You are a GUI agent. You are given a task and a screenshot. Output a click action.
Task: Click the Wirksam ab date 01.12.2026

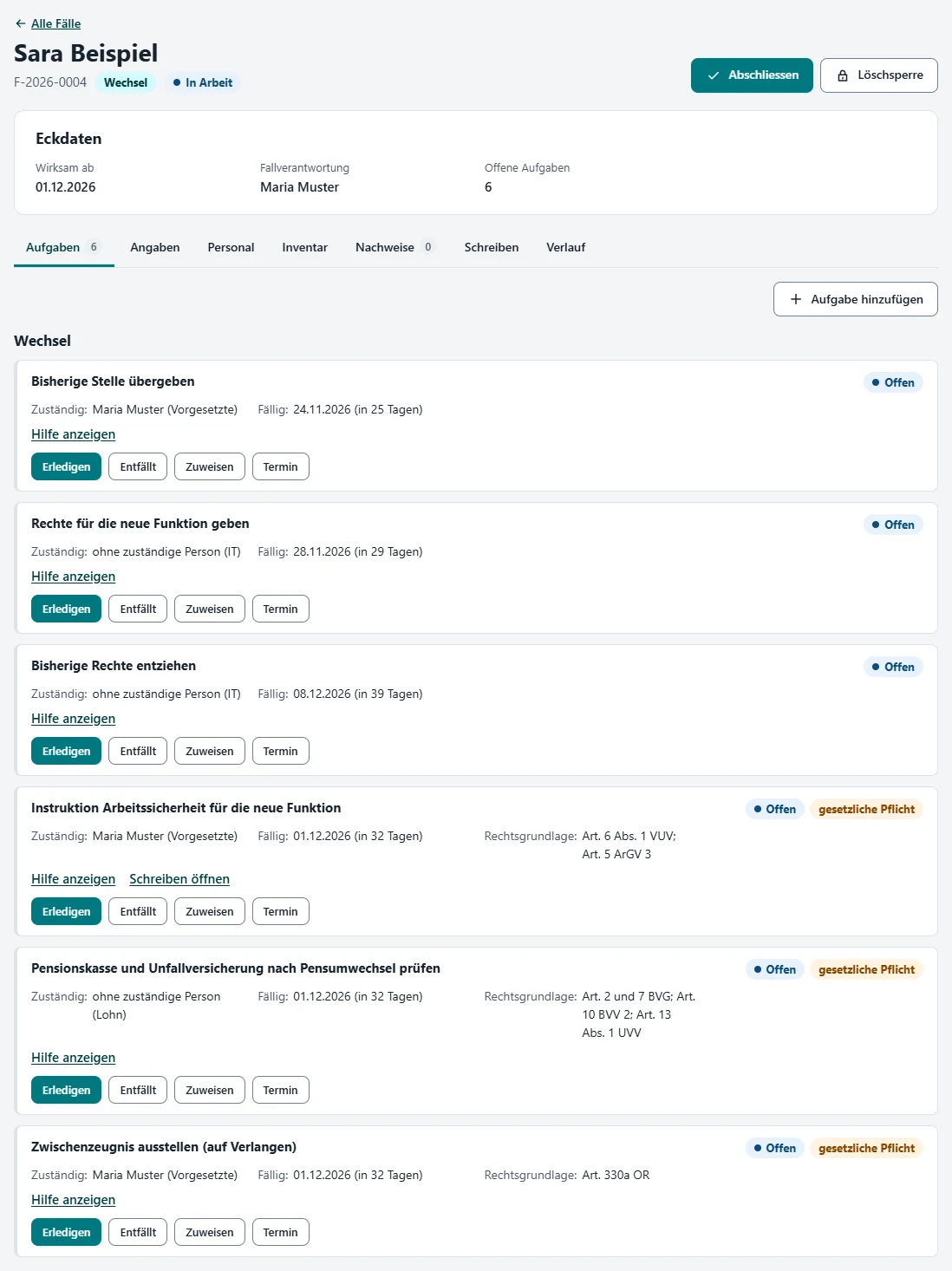pos(66,187)
